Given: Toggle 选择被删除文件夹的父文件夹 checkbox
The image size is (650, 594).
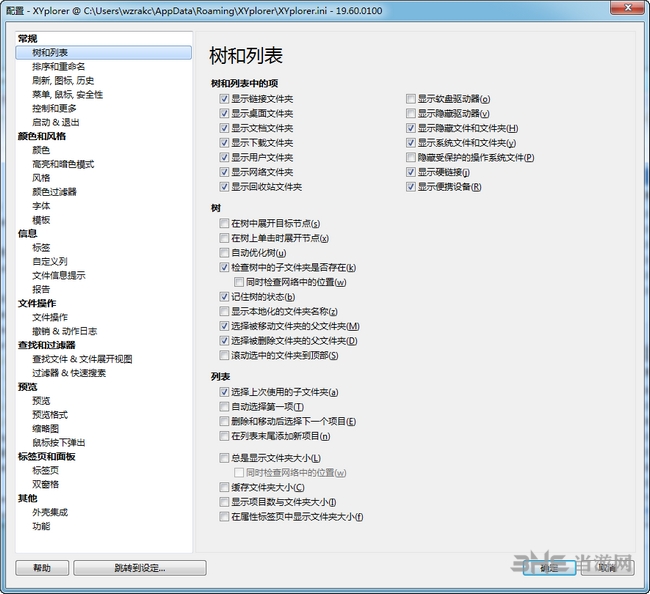Looking at the screenshot, I should (x=224, y=341).
